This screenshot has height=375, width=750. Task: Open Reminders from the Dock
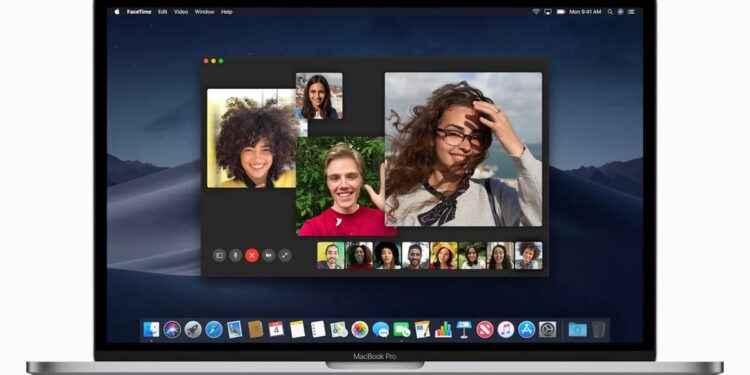click(x=318, y=330)
